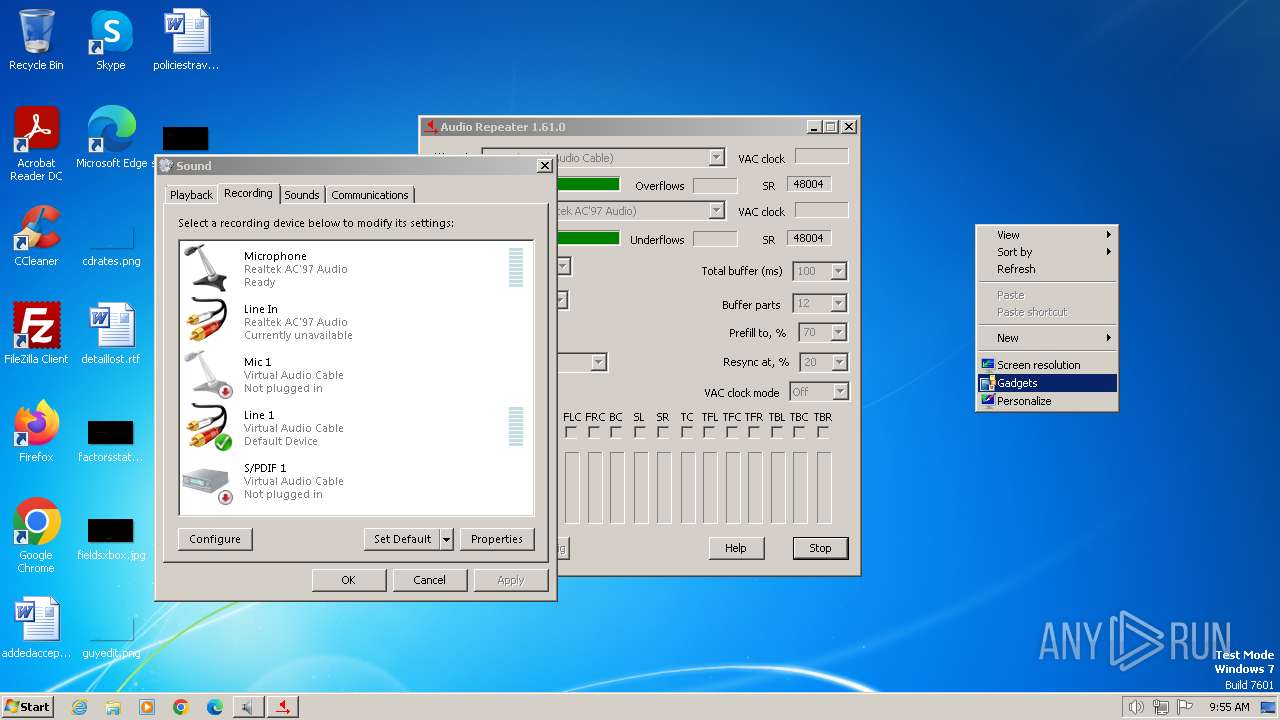Expand the Prefill to % dropdown
Screen dimensions: 1280x720
pos(839,332)
